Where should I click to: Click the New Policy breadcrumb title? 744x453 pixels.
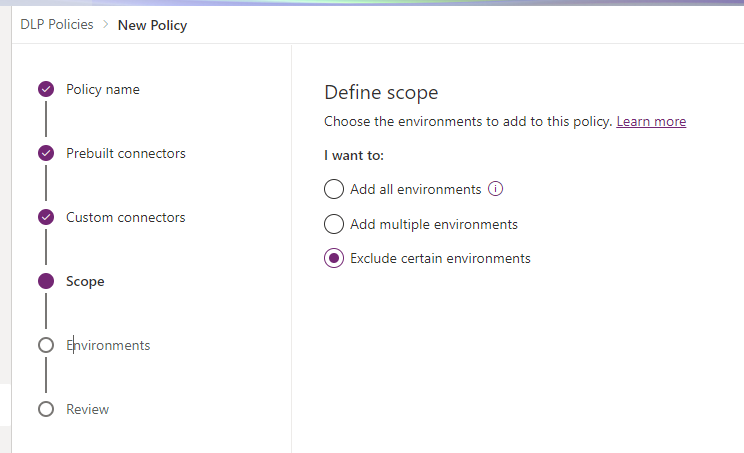152,25
